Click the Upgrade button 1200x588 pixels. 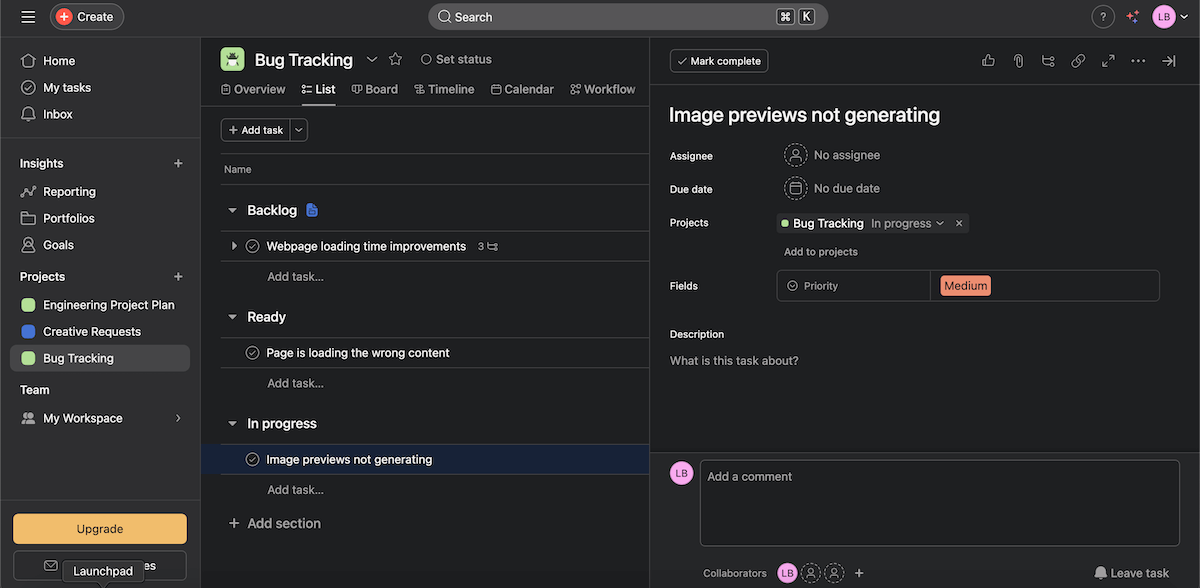(x=100, y=529)
